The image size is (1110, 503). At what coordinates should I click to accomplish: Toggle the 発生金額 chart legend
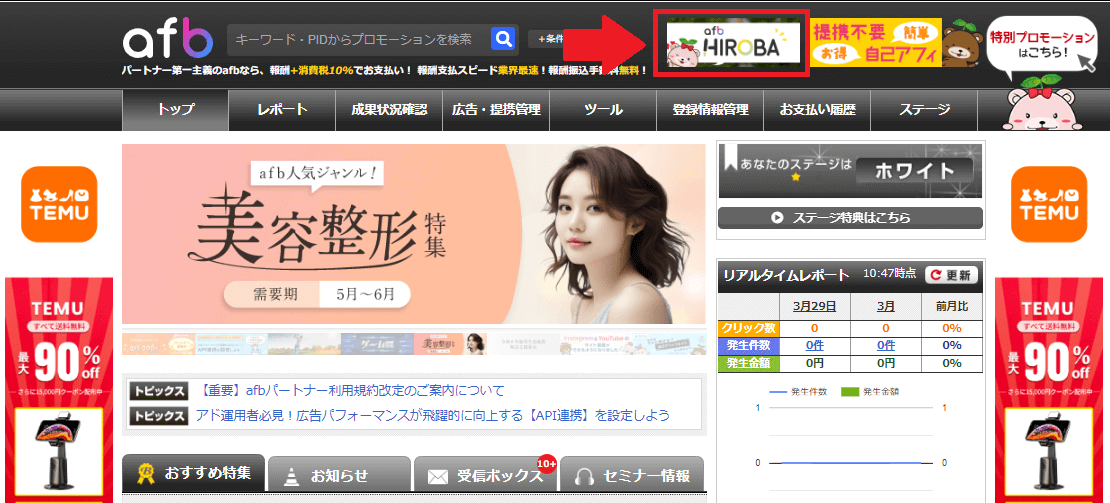tap(870, 391)
